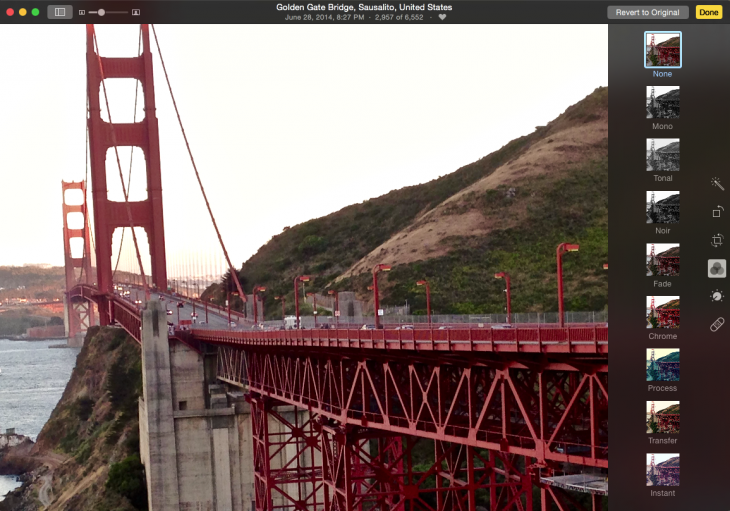Apply the Fade filter thumbnail
The width and height of the screenshot is (730, 511).
pyautogui.click(x=662, y=260)
